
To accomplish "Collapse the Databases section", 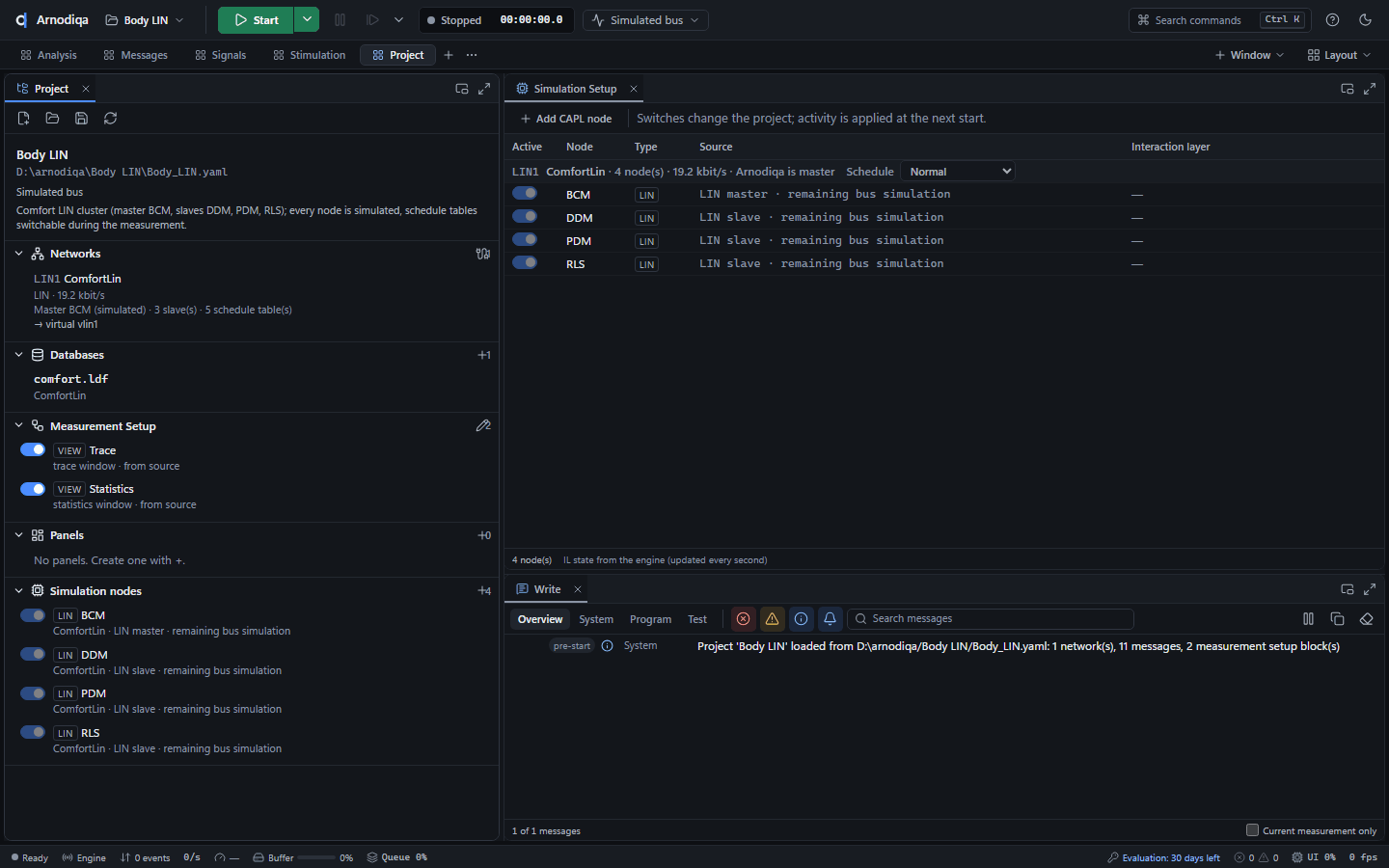I will (18, 355).
